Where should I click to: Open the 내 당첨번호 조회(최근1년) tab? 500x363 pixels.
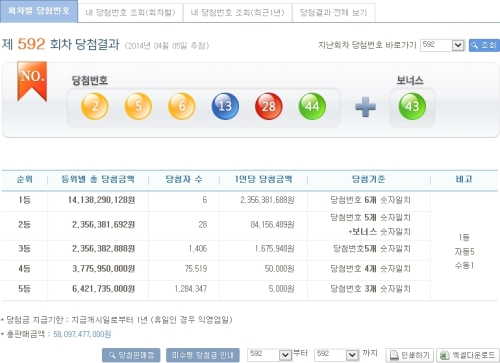coord(238,13)
